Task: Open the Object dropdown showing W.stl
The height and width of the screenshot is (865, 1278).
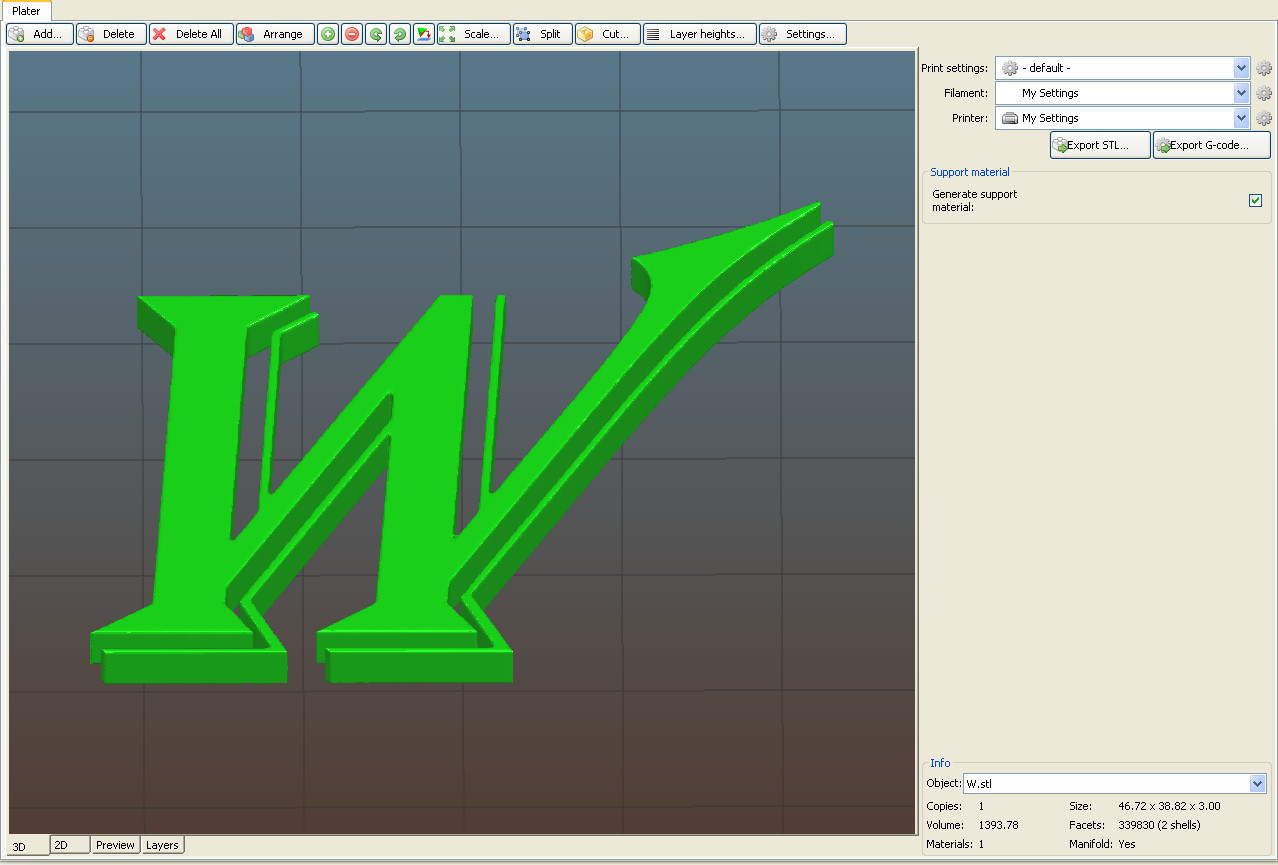Action: [x=1258, y=783]
